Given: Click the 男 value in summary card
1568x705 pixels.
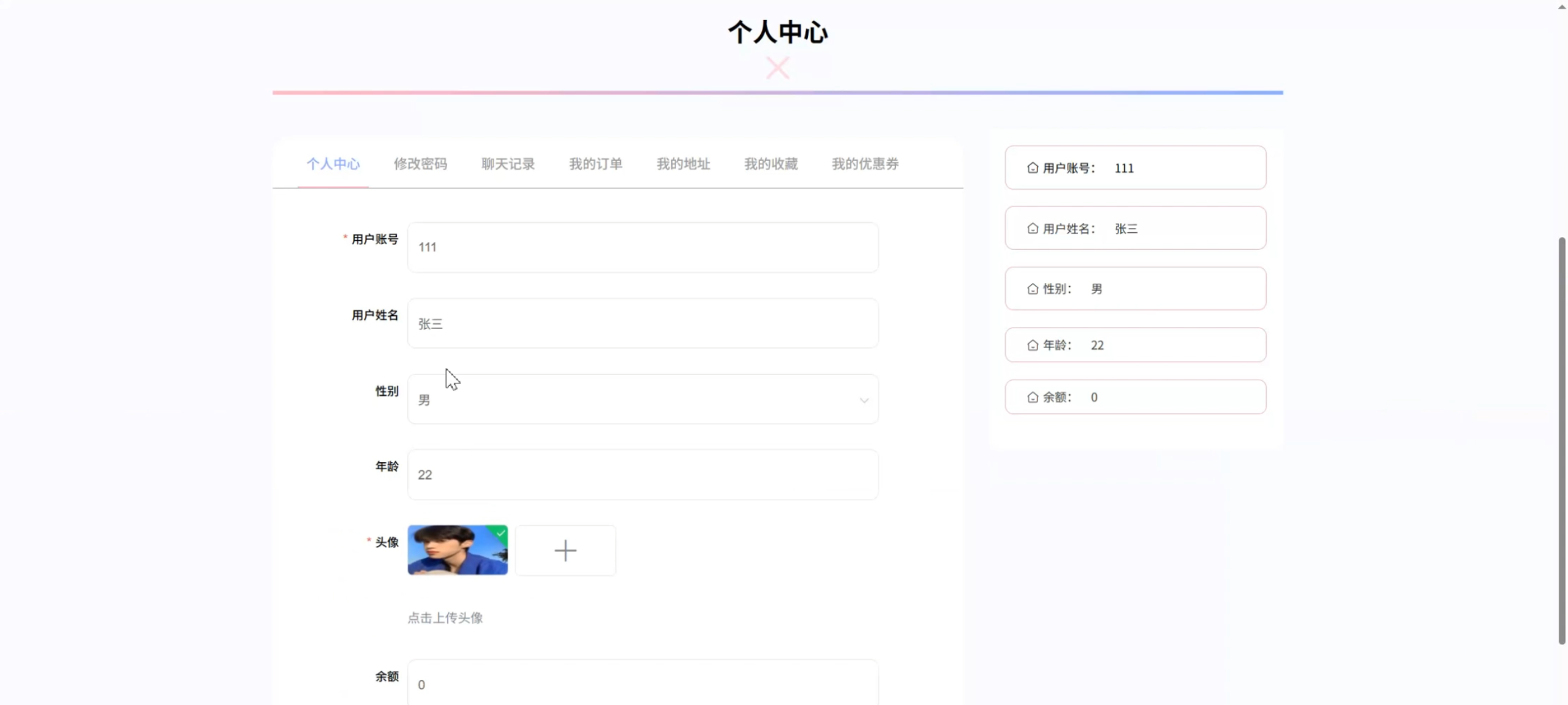Looking at the screenshot, I should pyautogui.click(x=1096, y=289).
